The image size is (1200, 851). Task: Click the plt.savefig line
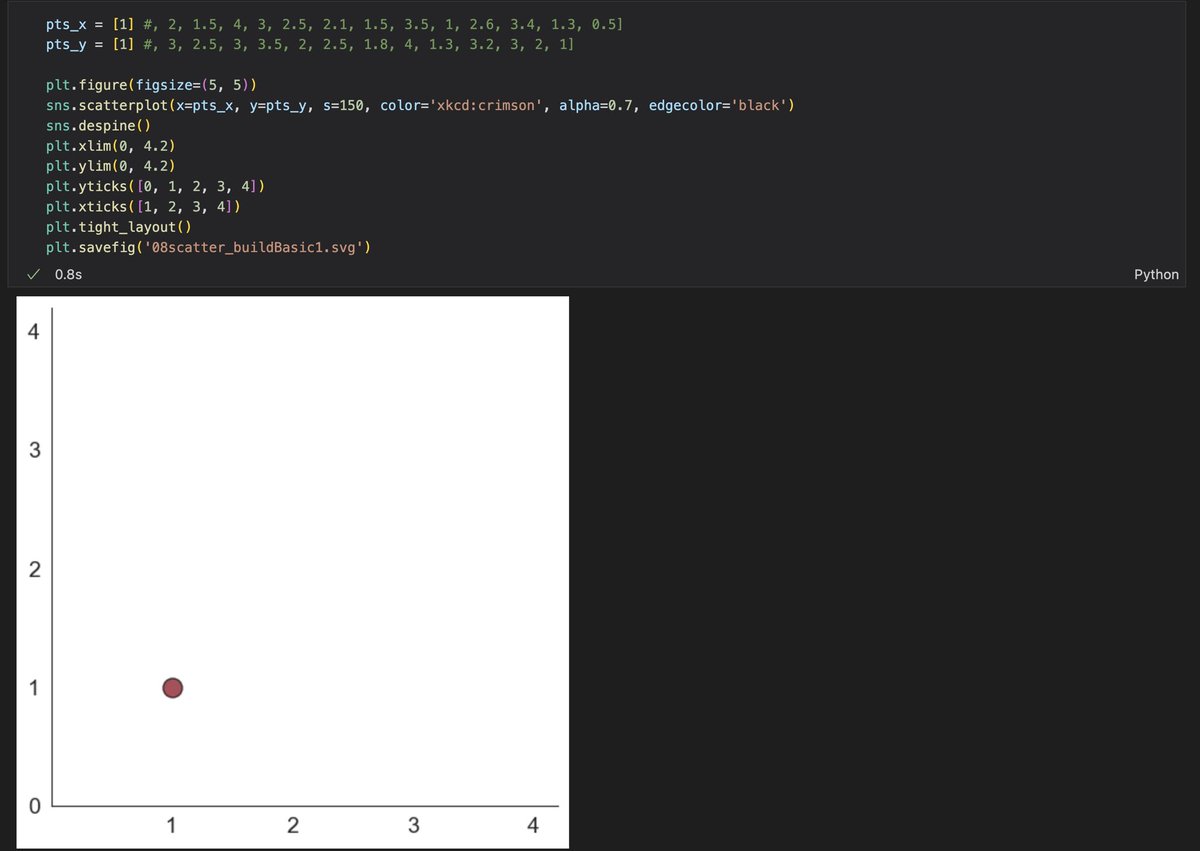pos(208,247)
